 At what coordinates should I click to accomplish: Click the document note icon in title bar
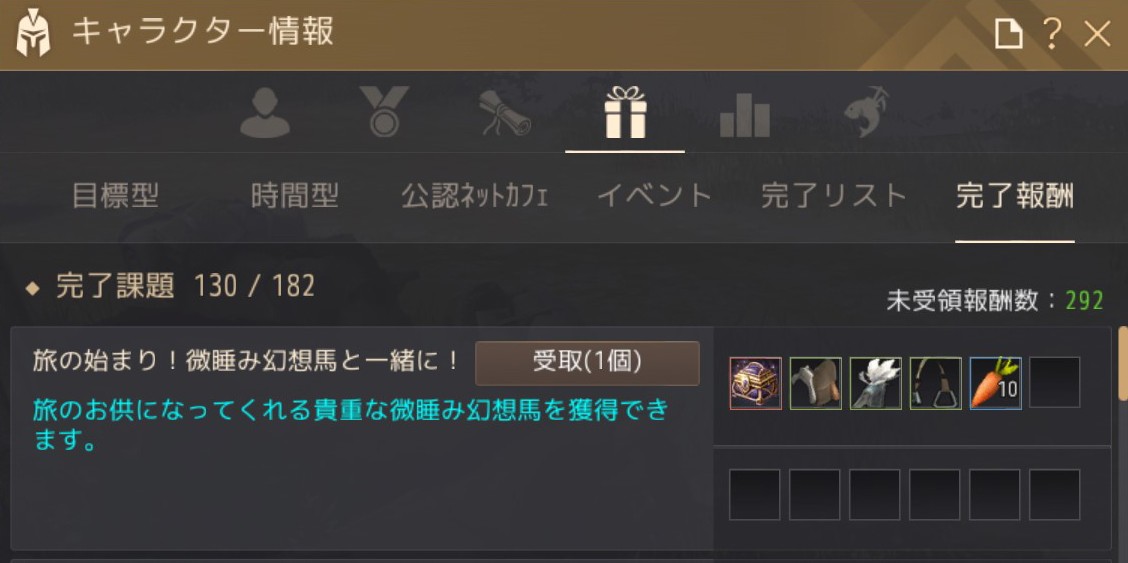pos(1008,34)
